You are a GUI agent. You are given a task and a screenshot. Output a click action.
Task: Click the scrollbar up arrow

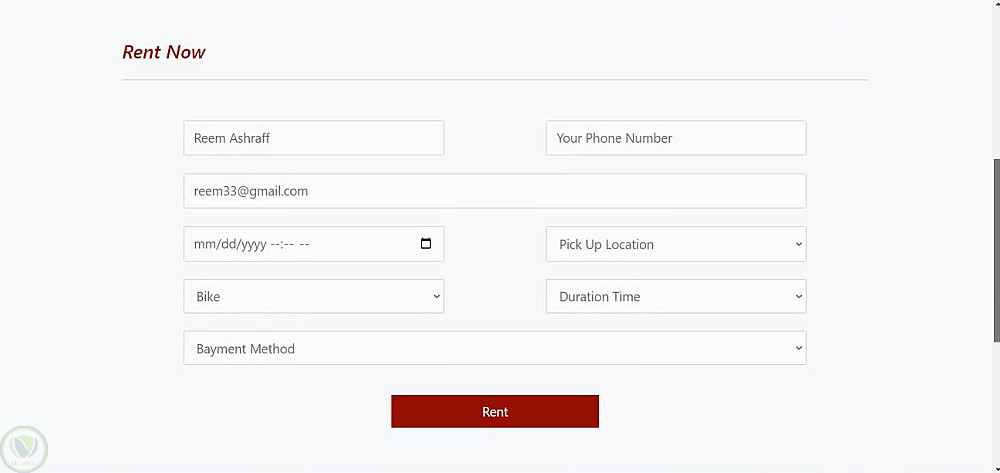click(995, 6)
